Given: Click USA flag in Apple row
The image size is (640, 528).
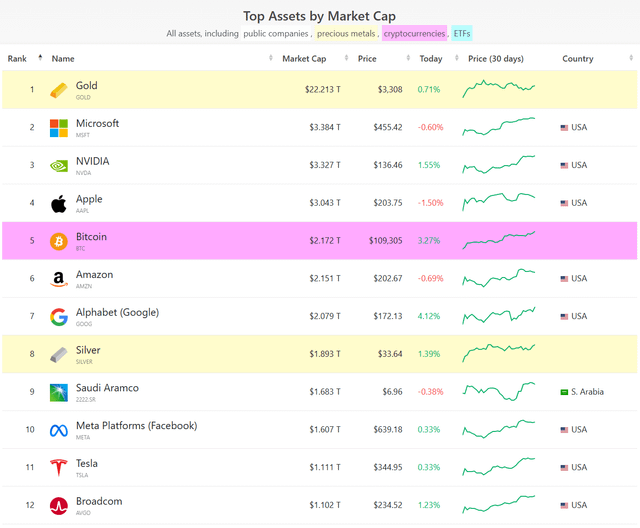Looking at the screenshot, I should pos(564,203).
